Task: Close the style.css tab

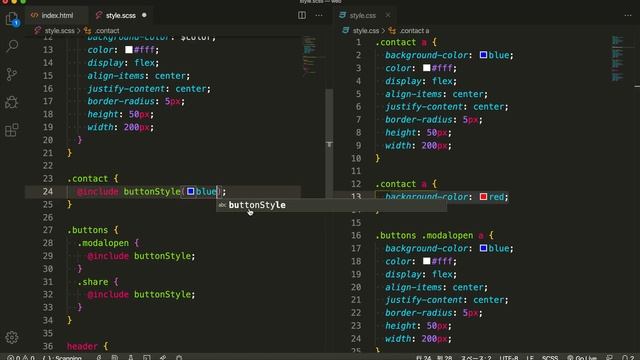Action: [x=388, y=15]
